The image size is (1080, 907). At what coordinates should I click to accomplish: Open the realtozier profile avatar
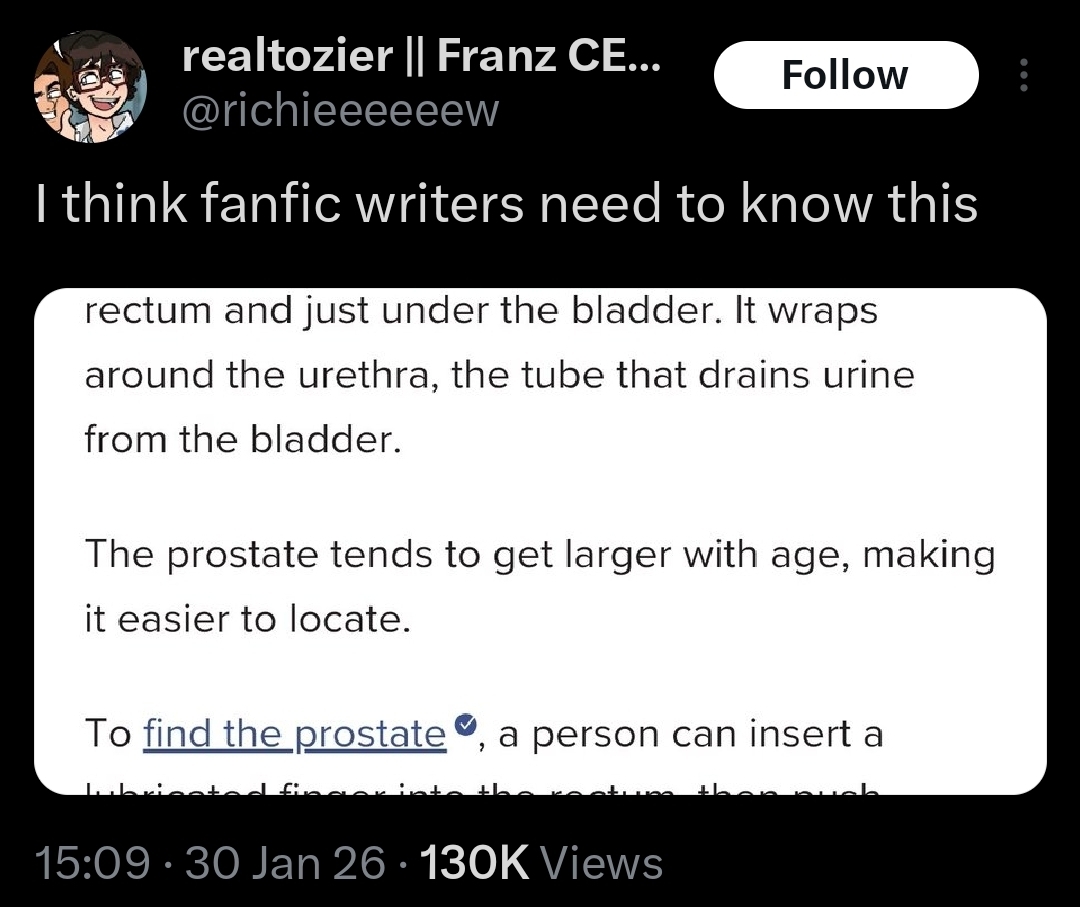[91, 86]
